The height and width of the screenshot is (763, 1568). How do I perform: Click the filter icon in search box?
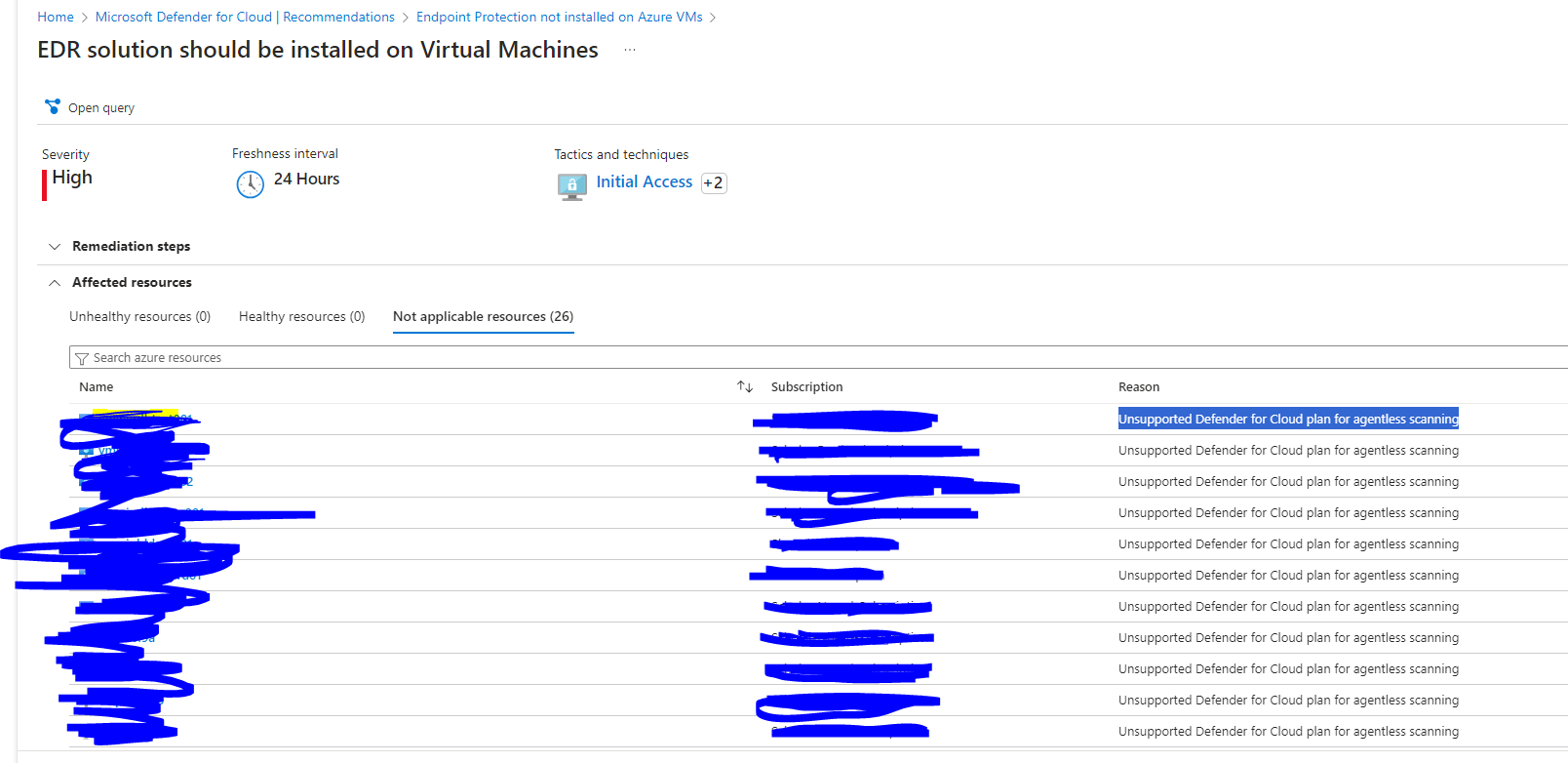pyautogui.click(x=82, y=358)
